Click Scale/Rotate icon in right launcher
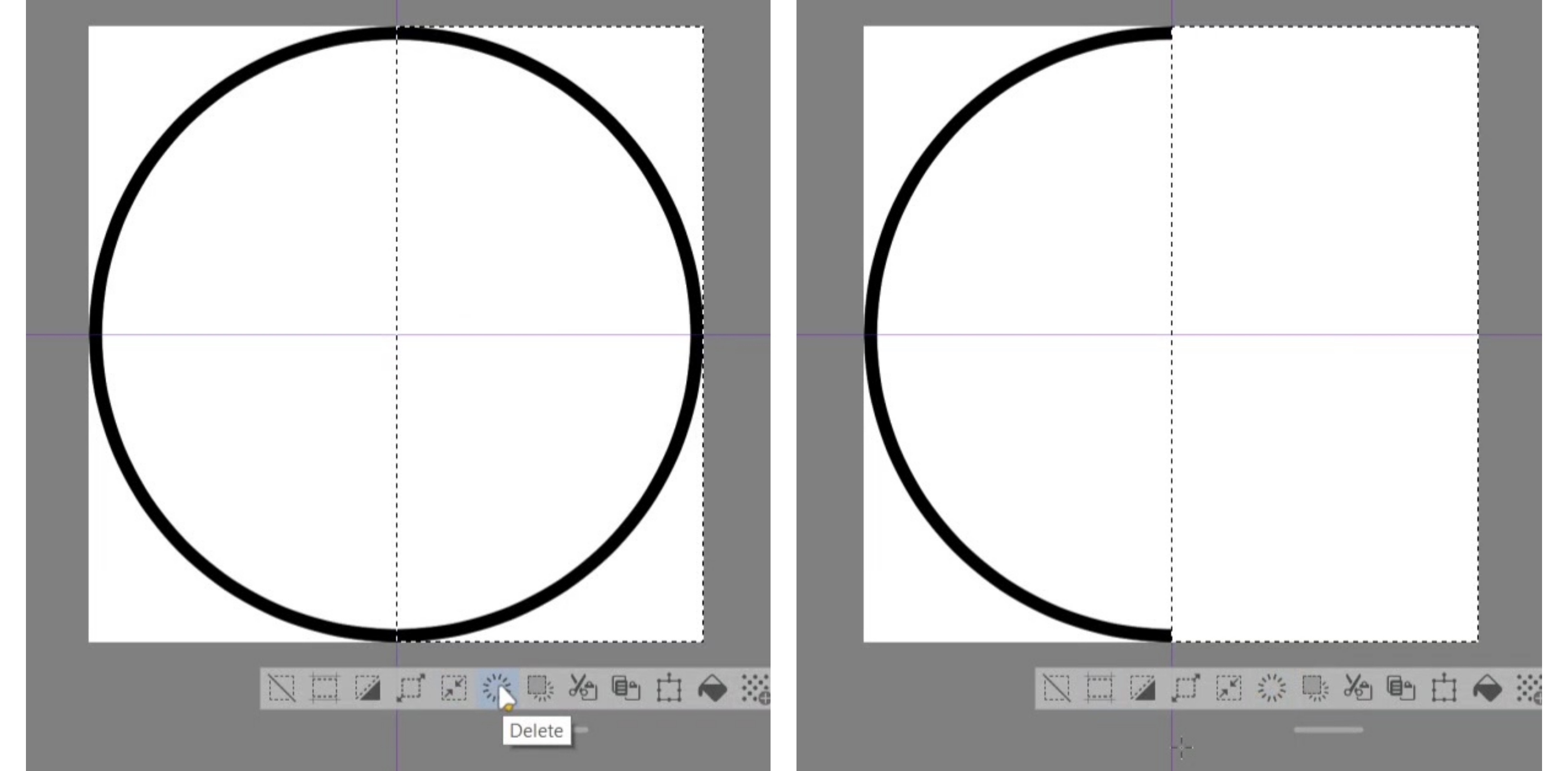Viewport: 1568px width, 771px height. click(1444, 688)
